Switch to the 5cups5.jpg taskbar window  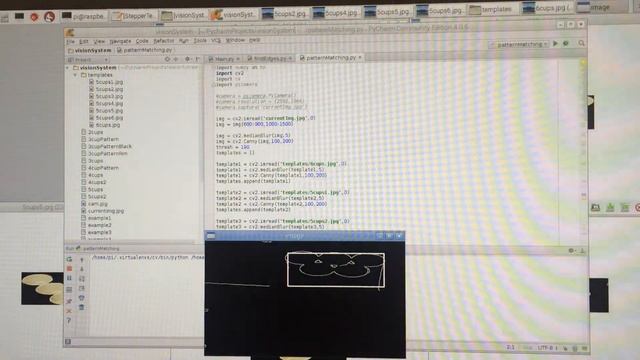tap(387, 12)
